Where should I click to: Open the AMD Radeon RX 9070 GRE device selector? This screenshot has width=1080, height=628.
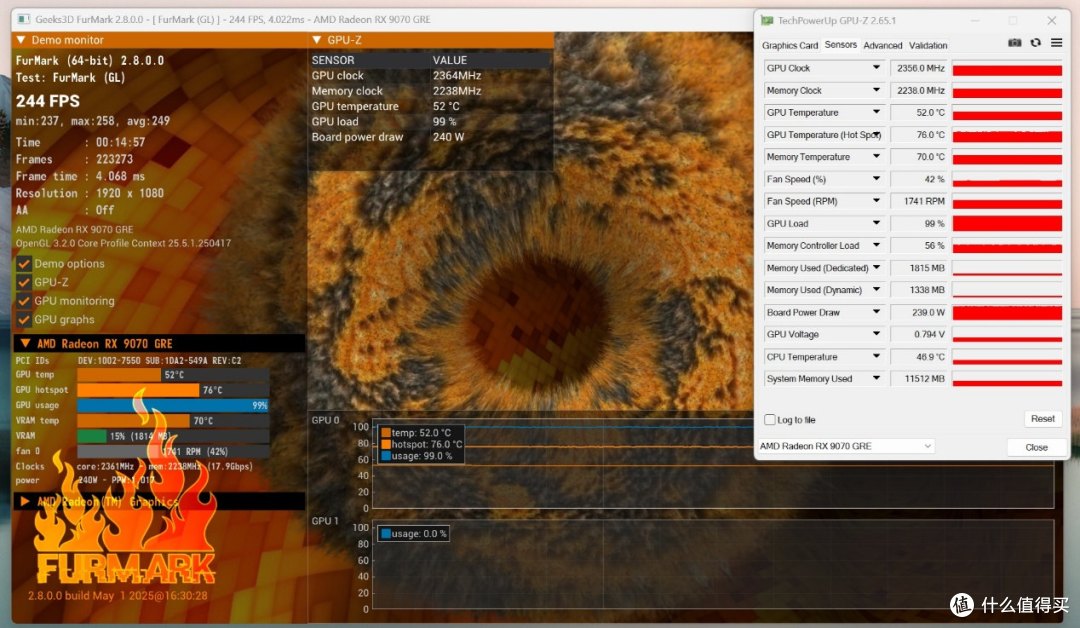pos(846,446)
